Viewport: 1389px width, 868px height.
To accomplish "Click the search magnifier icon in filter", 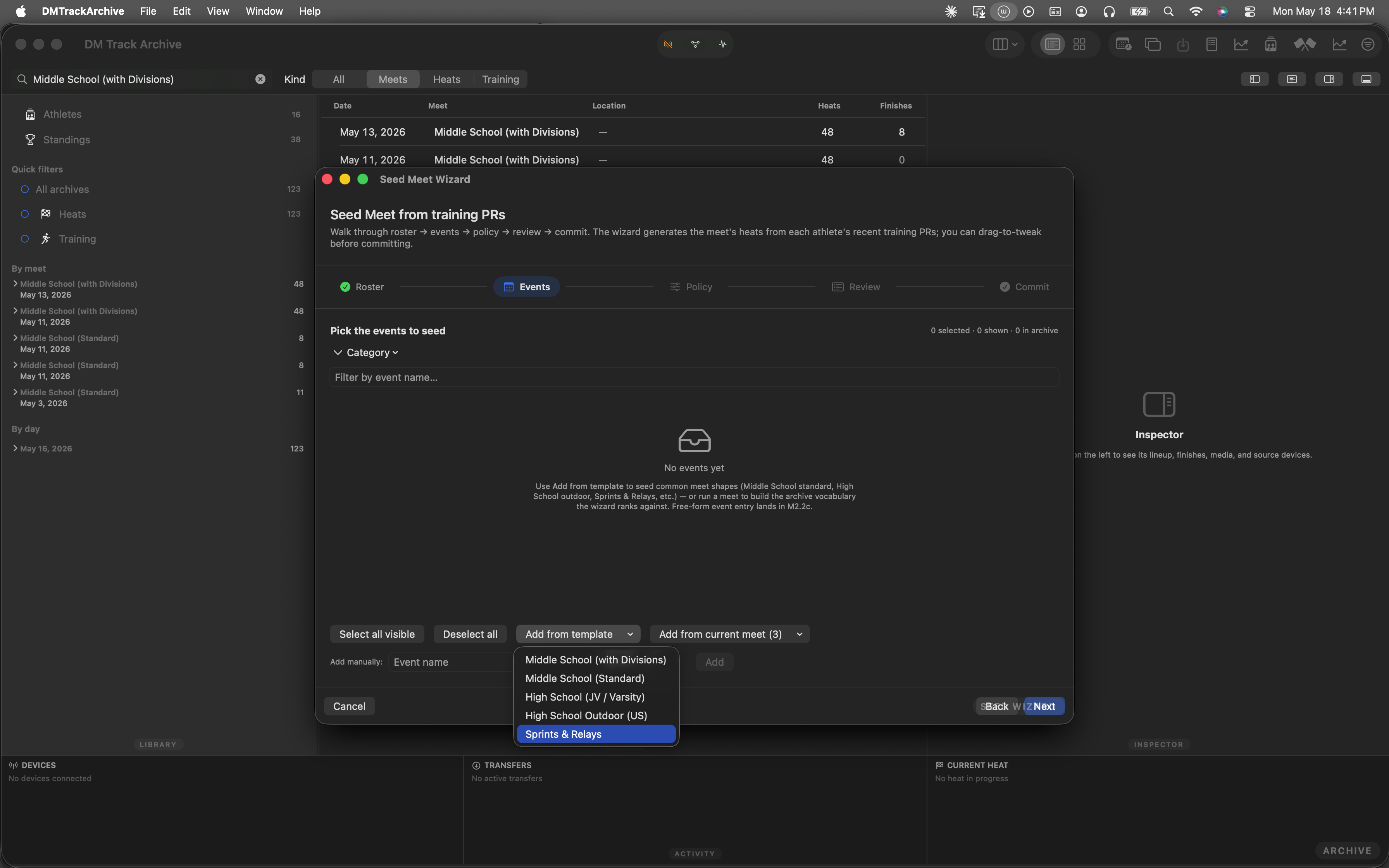I will 22,79.
